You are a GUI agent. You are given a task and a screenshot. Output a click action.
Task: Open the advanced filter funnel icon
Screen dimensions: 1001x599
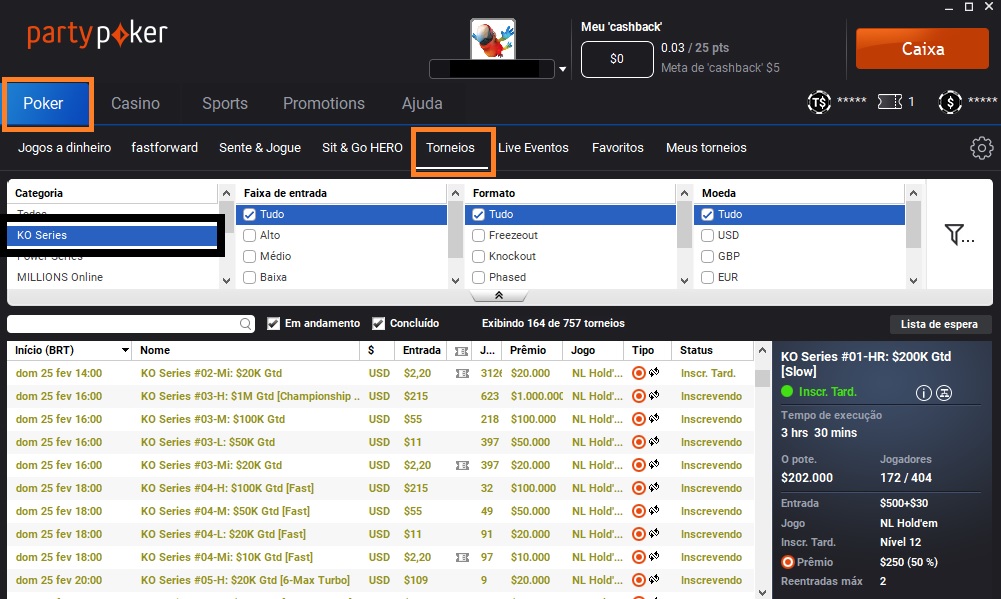coord(959,234)
